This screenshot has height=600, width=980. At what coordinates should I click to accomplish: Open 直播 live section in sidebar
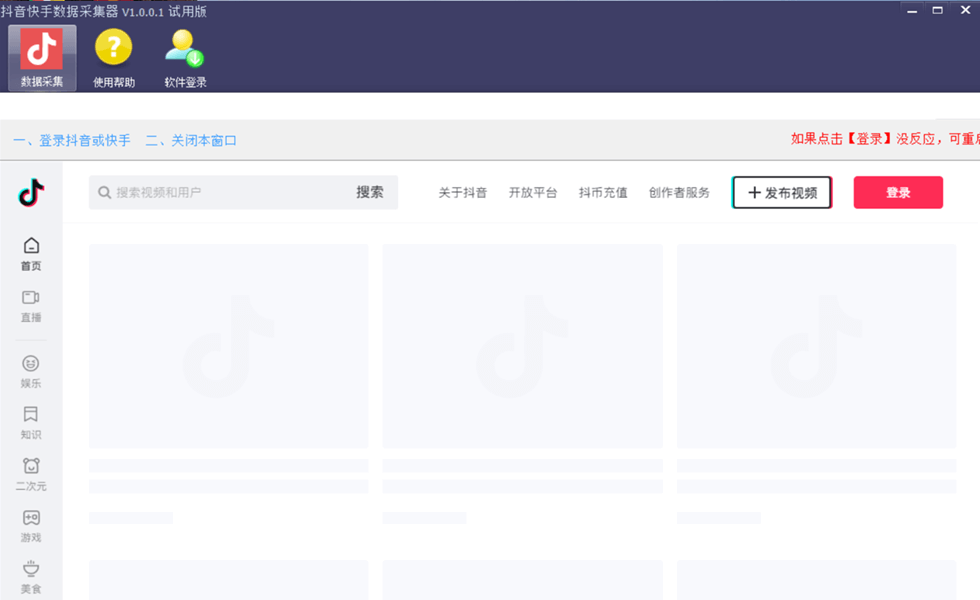point(31,306)
